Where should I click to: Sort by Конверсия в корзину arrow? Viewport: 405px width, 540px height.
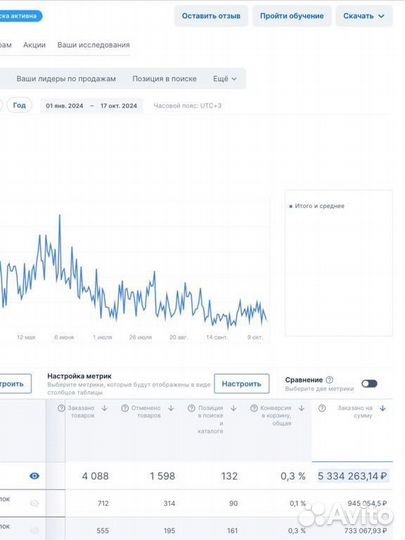point(301,408)
